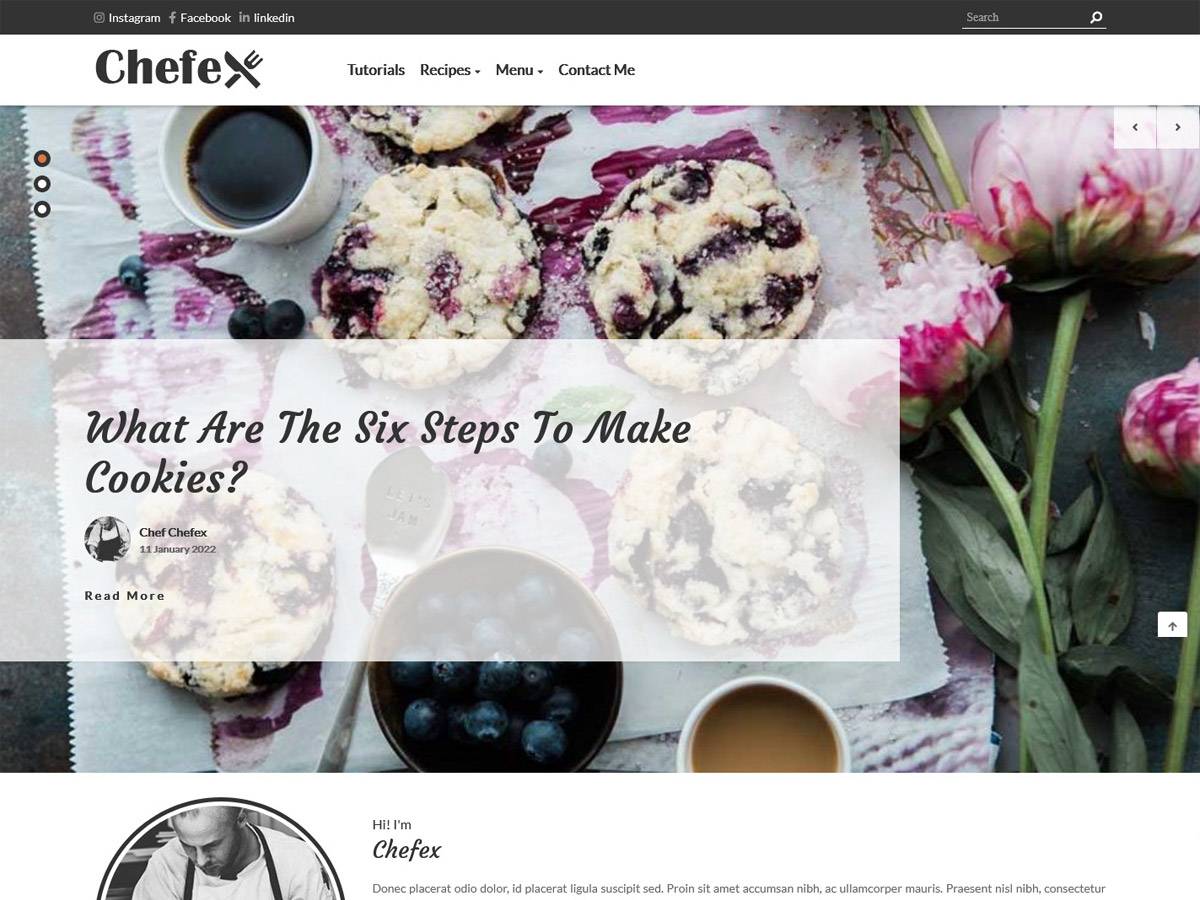Select the first slider dot indicator
This screenshot has width=1200, height=900.
coord(42,158)
